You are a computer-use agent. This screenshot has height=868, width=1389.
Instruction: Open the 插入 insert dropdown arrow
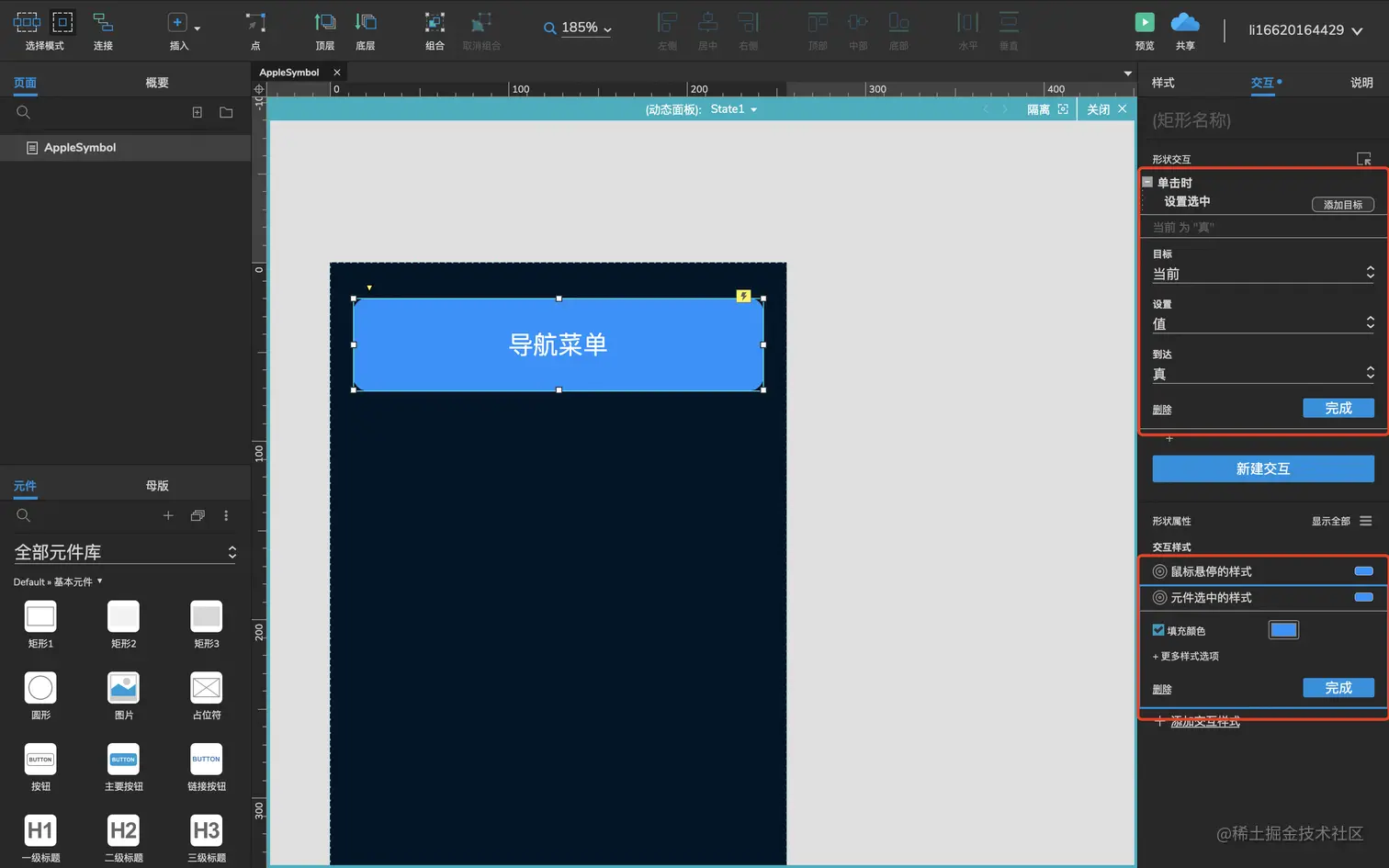pyautogui.click(x=198, y=28)
